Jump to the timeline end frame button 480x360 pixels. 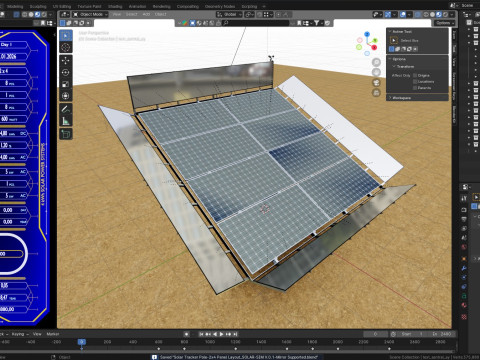coord(235,334)
